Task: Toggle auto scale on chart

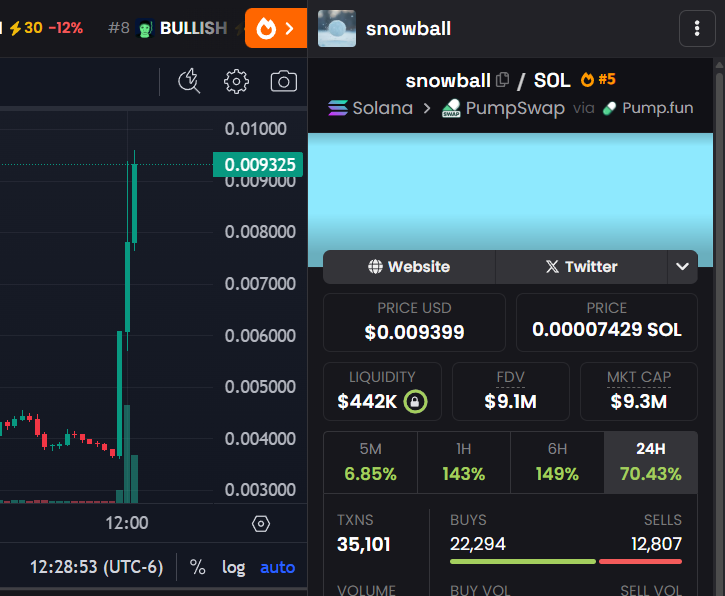Action: (x=277, y=567)
